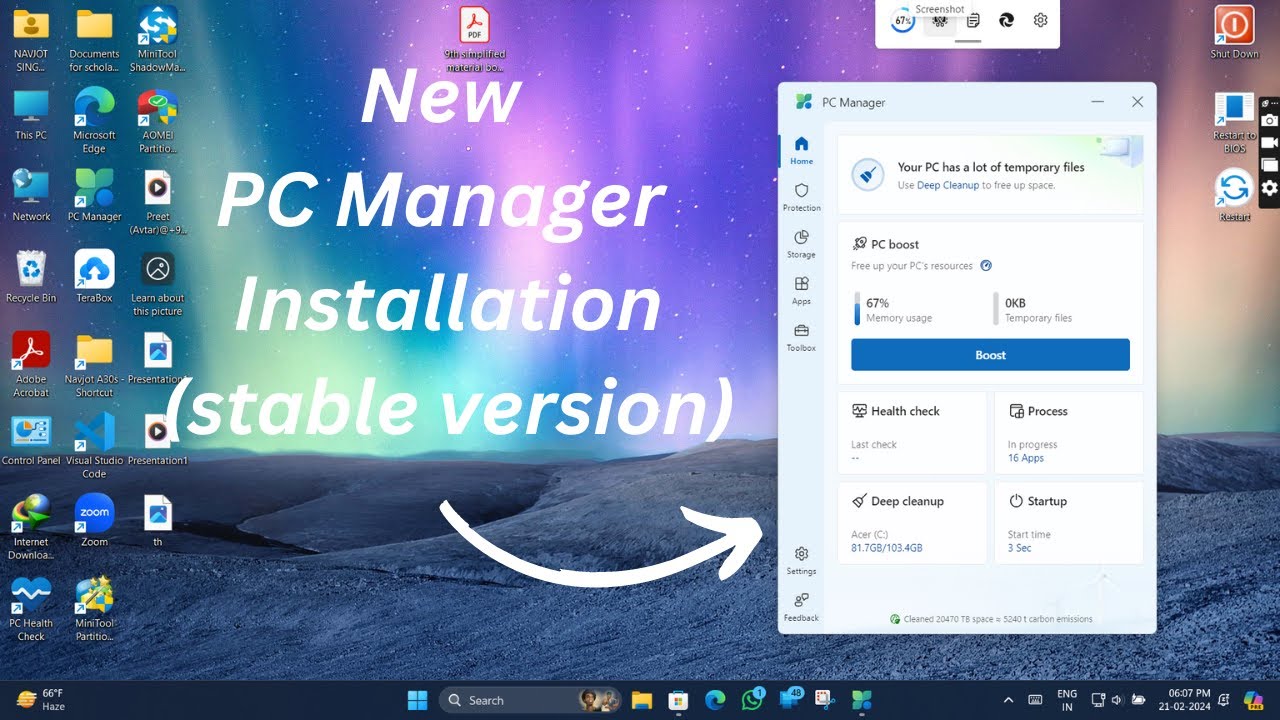Image resolution: width=1280 pixels, height=720 pixels.
Task: Open Snipping Tool from the taskbar
Action: point(825,700)
